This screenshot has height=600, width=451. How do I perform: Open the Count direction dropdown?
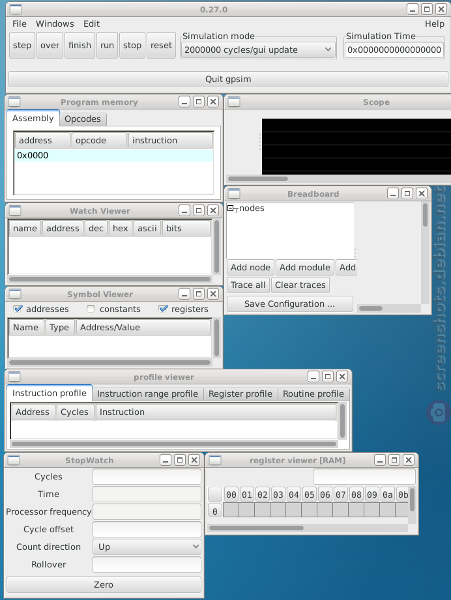click(x=147, y=547)
